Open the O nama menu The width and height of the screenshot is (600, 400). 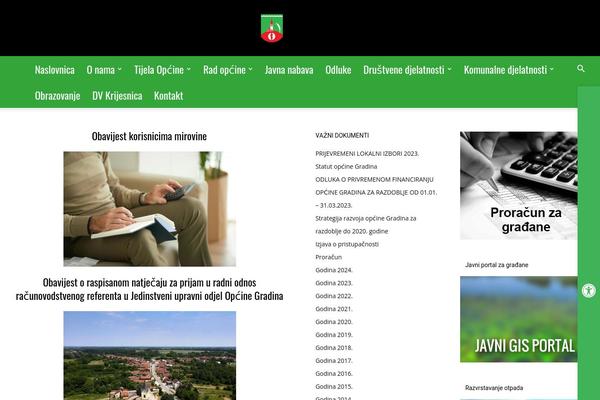coord(101,70)
